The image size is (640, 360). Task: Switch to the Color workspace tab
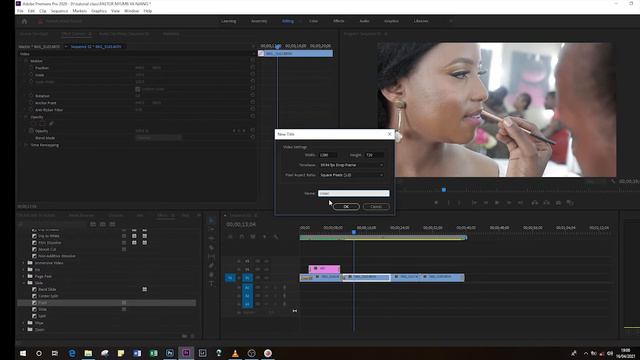pos(313,21)
